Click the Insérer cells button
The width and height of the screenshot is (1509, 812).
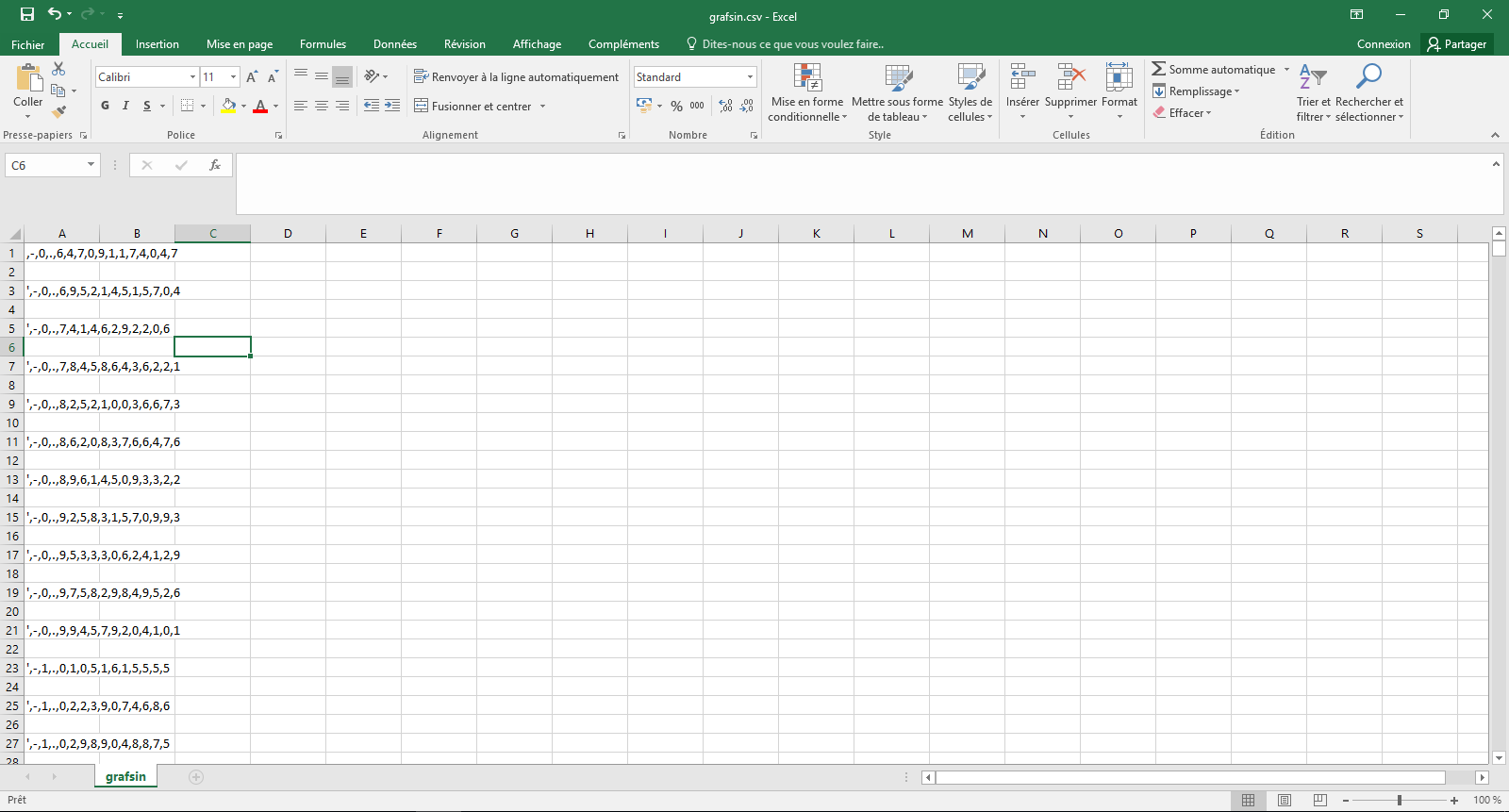tap(1022, 92)
